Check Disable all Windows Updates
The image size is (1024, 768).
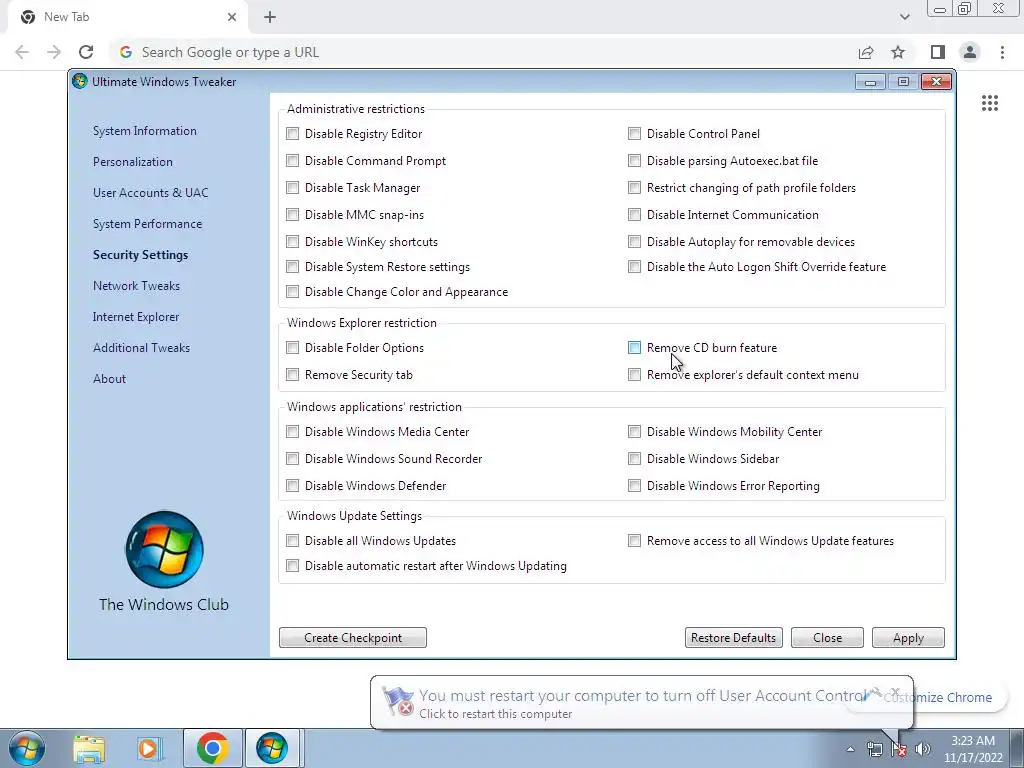point(293,541)
